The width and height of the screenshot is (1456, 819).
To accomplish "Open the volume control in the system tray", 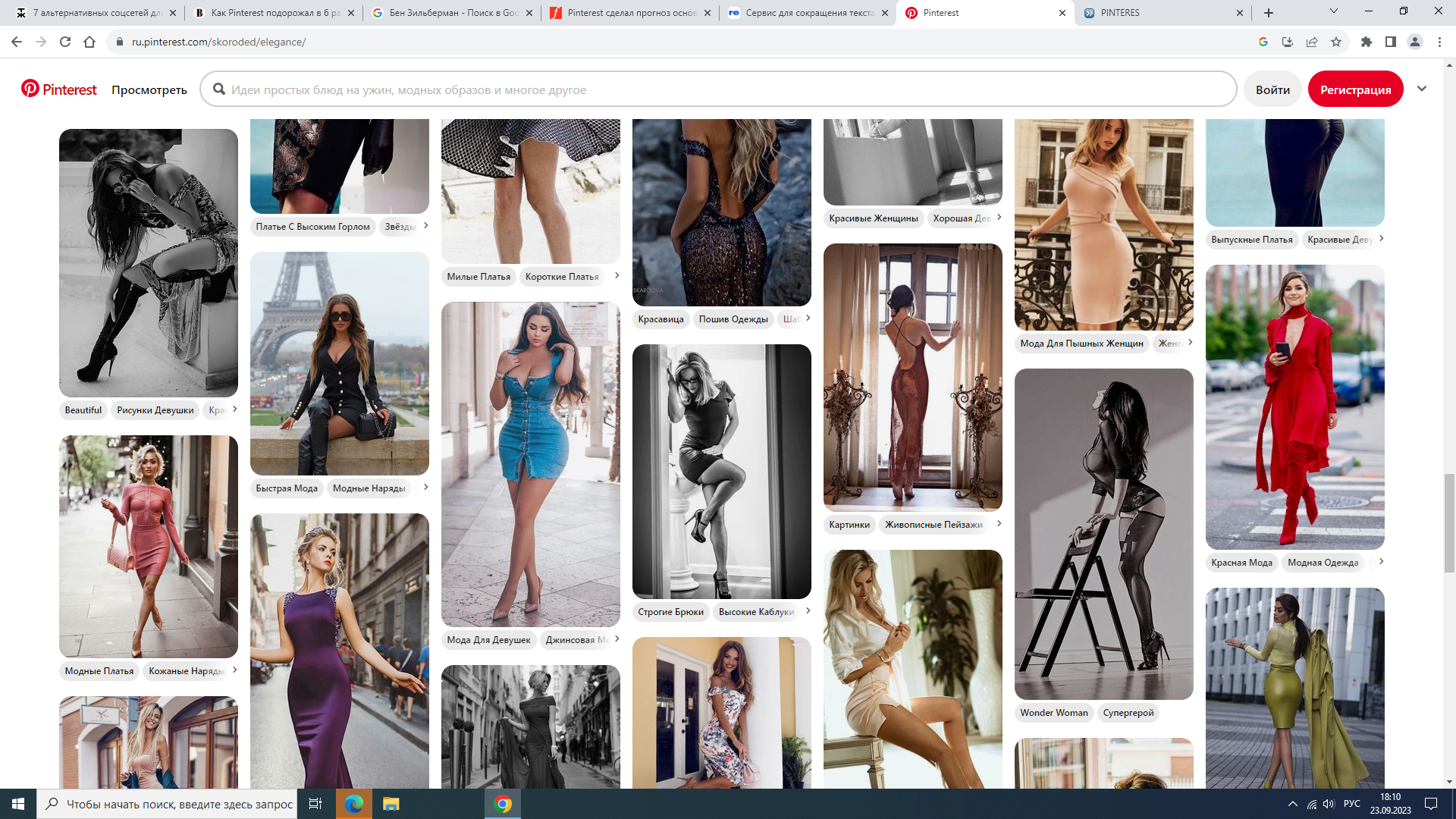I will tap(1329, 804).
